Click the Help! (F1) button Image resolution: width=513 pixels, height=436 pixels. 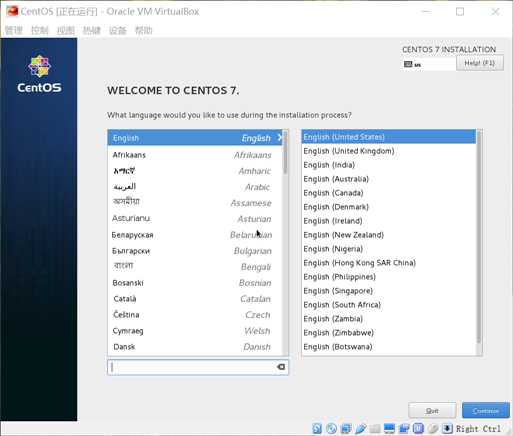click(480, 63)
